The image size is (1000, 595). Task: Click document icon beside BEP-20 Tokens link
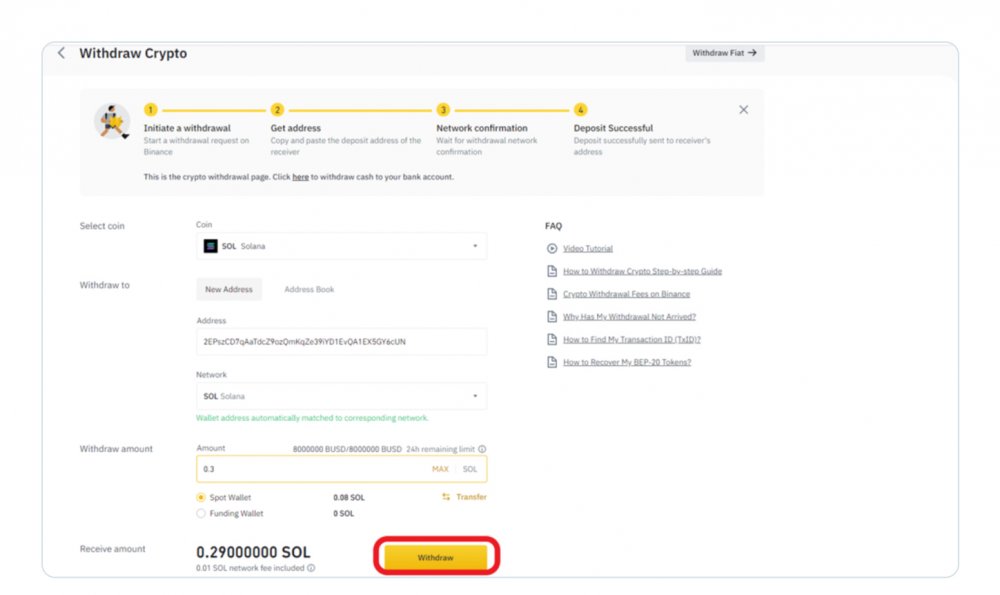(552, 362)
